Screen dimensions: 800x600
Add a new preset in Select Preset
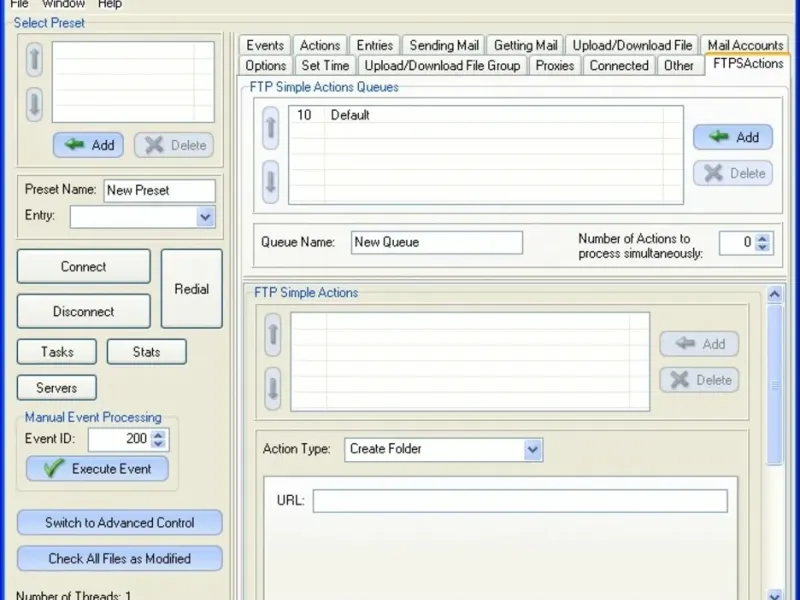[x=88, y=145]
